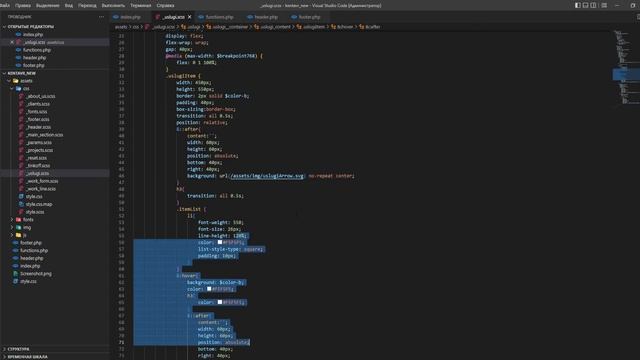Click css breadcrumb segment
This screenshot has height=360, width=640.
point(136,27)
